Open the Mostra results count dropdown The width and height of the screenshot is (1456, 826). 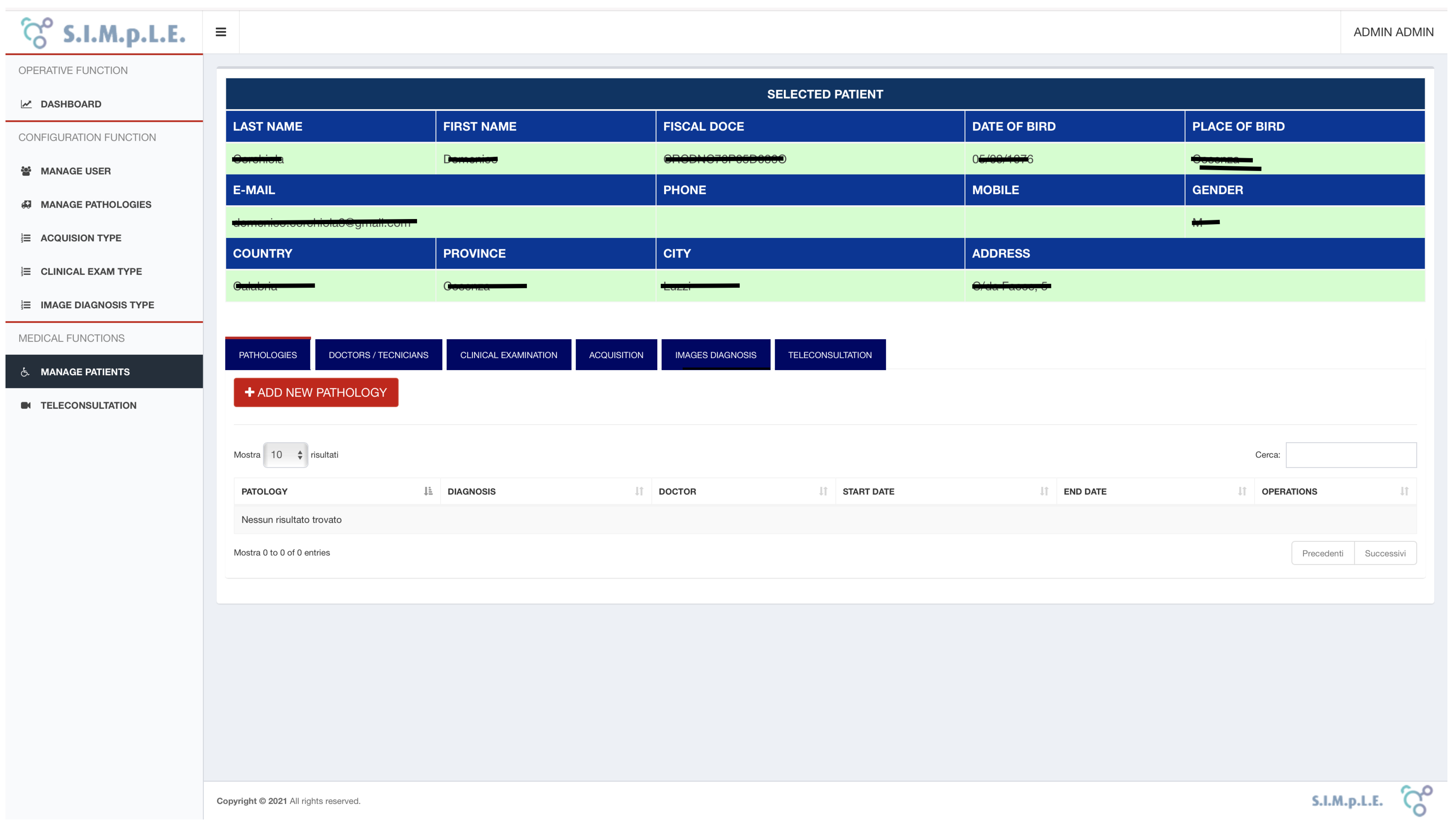pyautogui.click(x=285, y=455)
